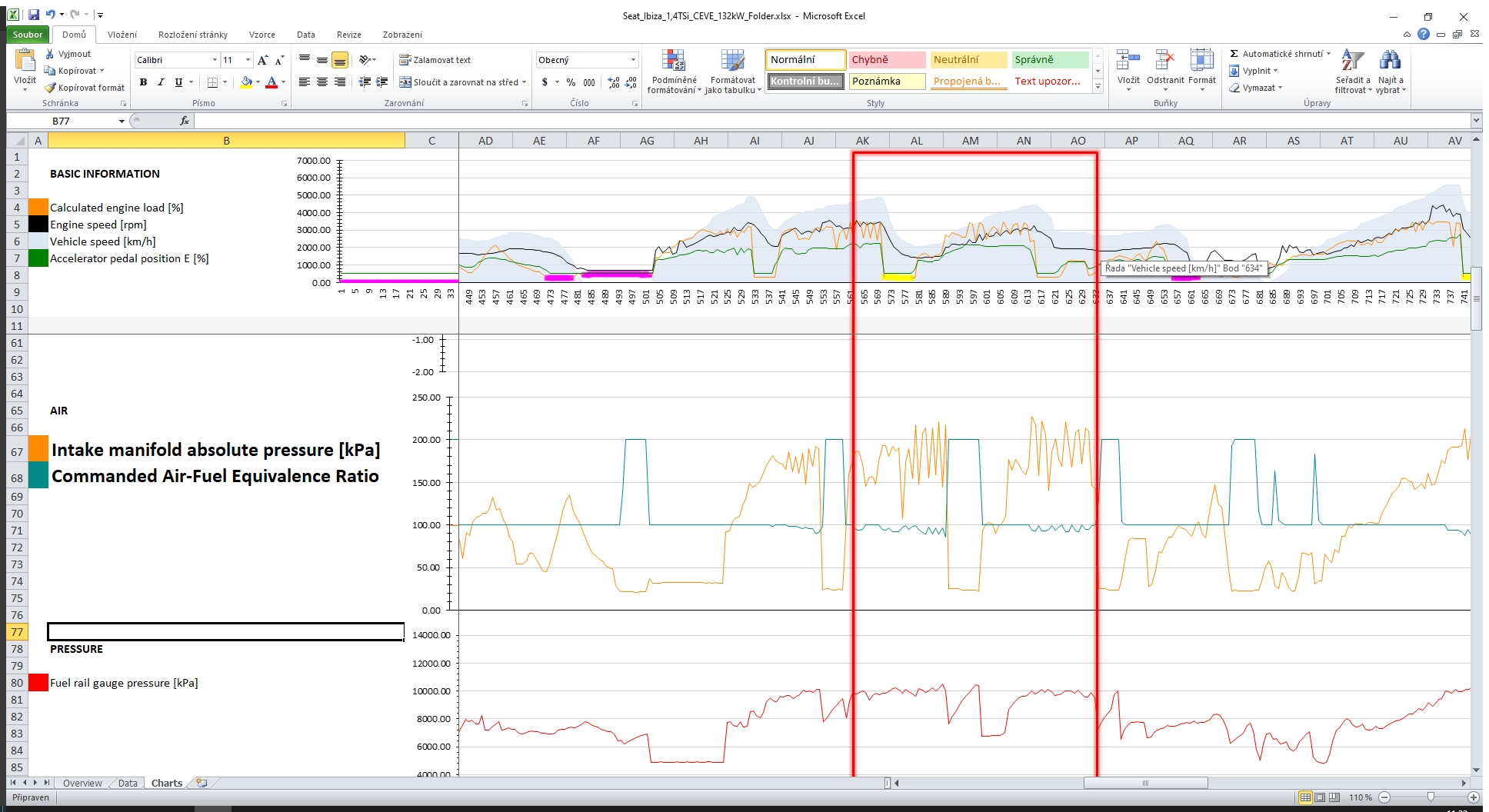This screenshot has height=812, width=1489.
Task: Click the Save icon in quick access toolbar
Action: click(x=33, y=15)
